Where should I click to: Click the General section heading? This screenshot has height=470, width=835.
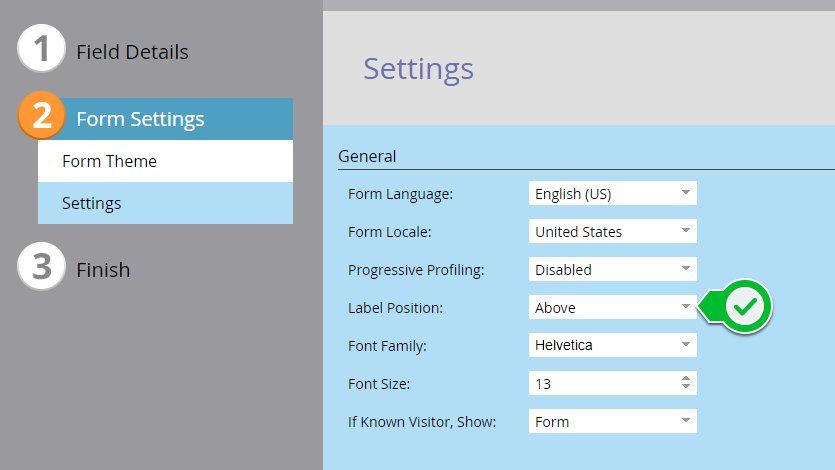367,156
